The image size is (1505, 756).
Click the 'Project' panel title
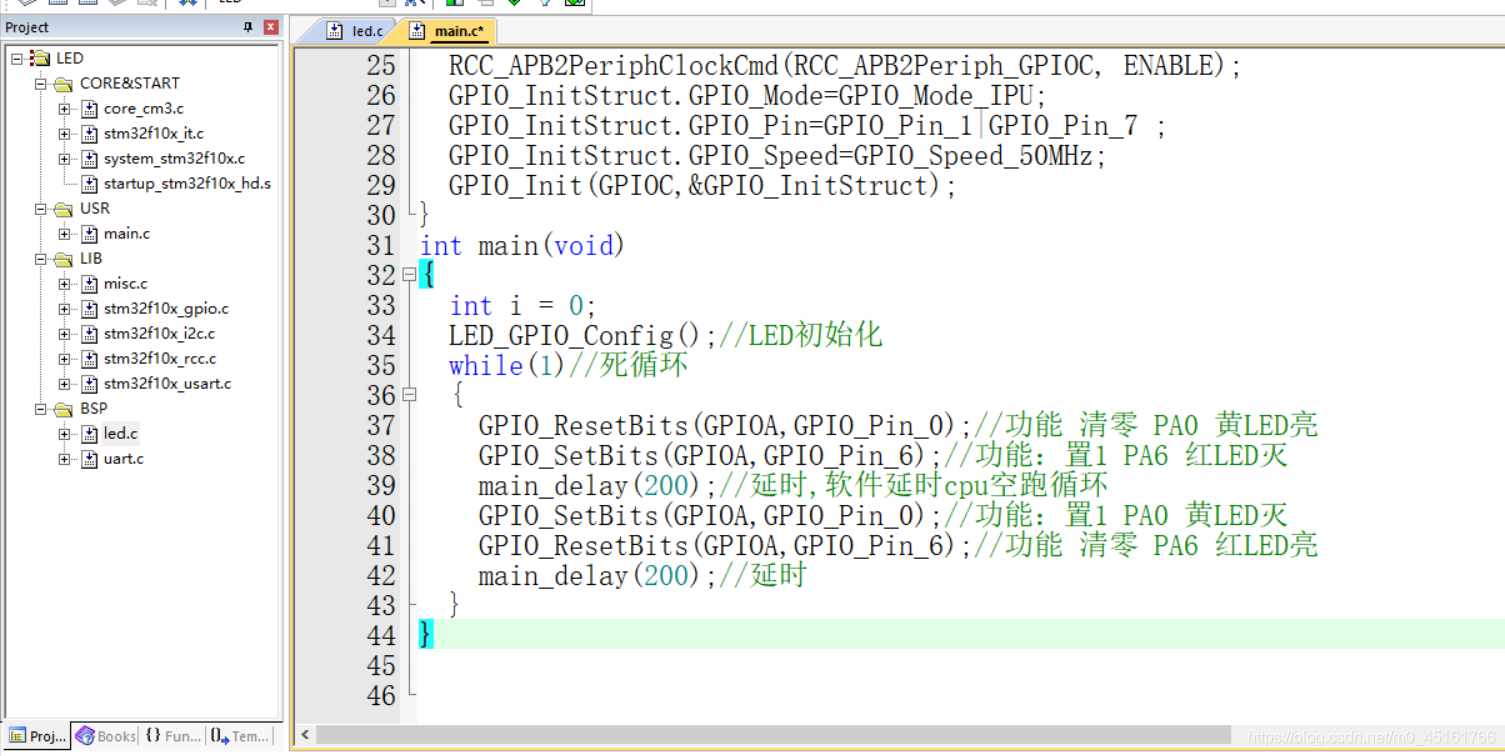coord(27,27)
